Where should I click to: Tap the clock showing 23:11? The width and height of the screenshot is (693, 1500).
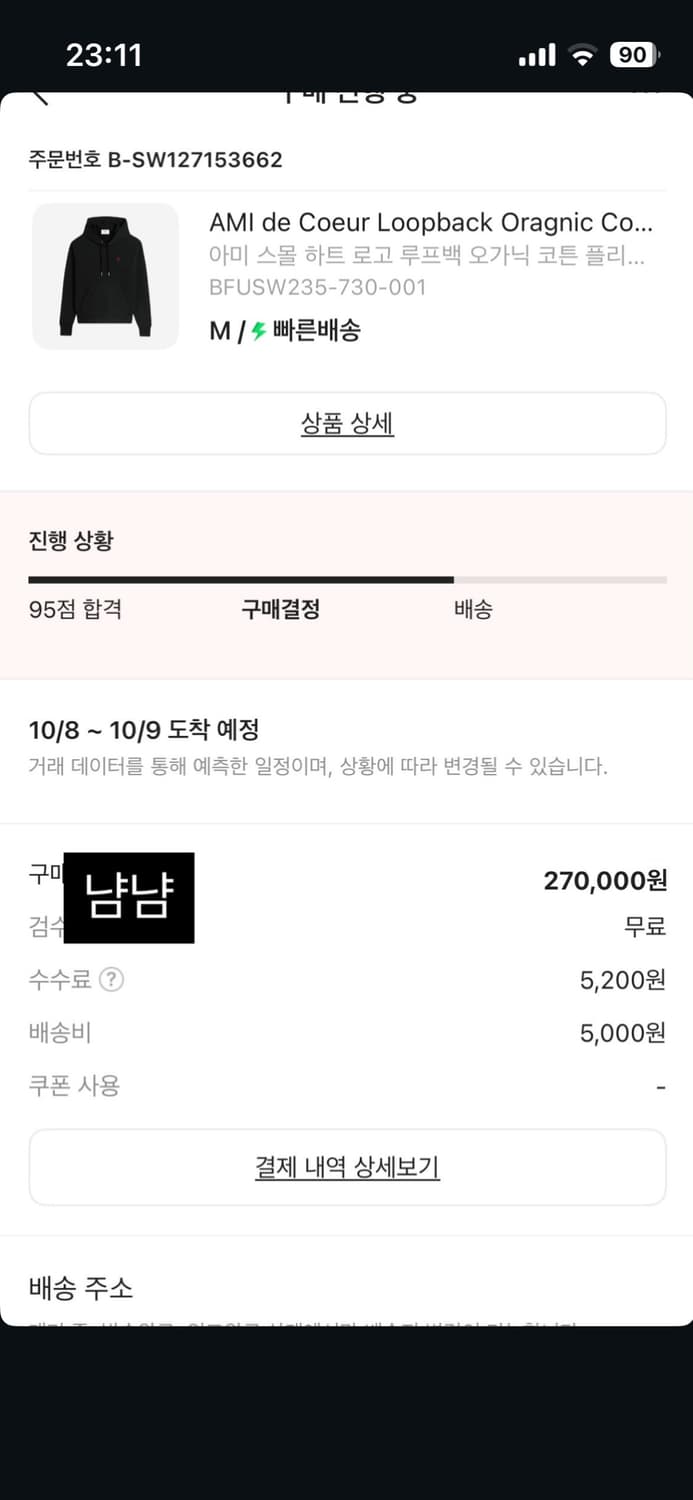[104, 55]
